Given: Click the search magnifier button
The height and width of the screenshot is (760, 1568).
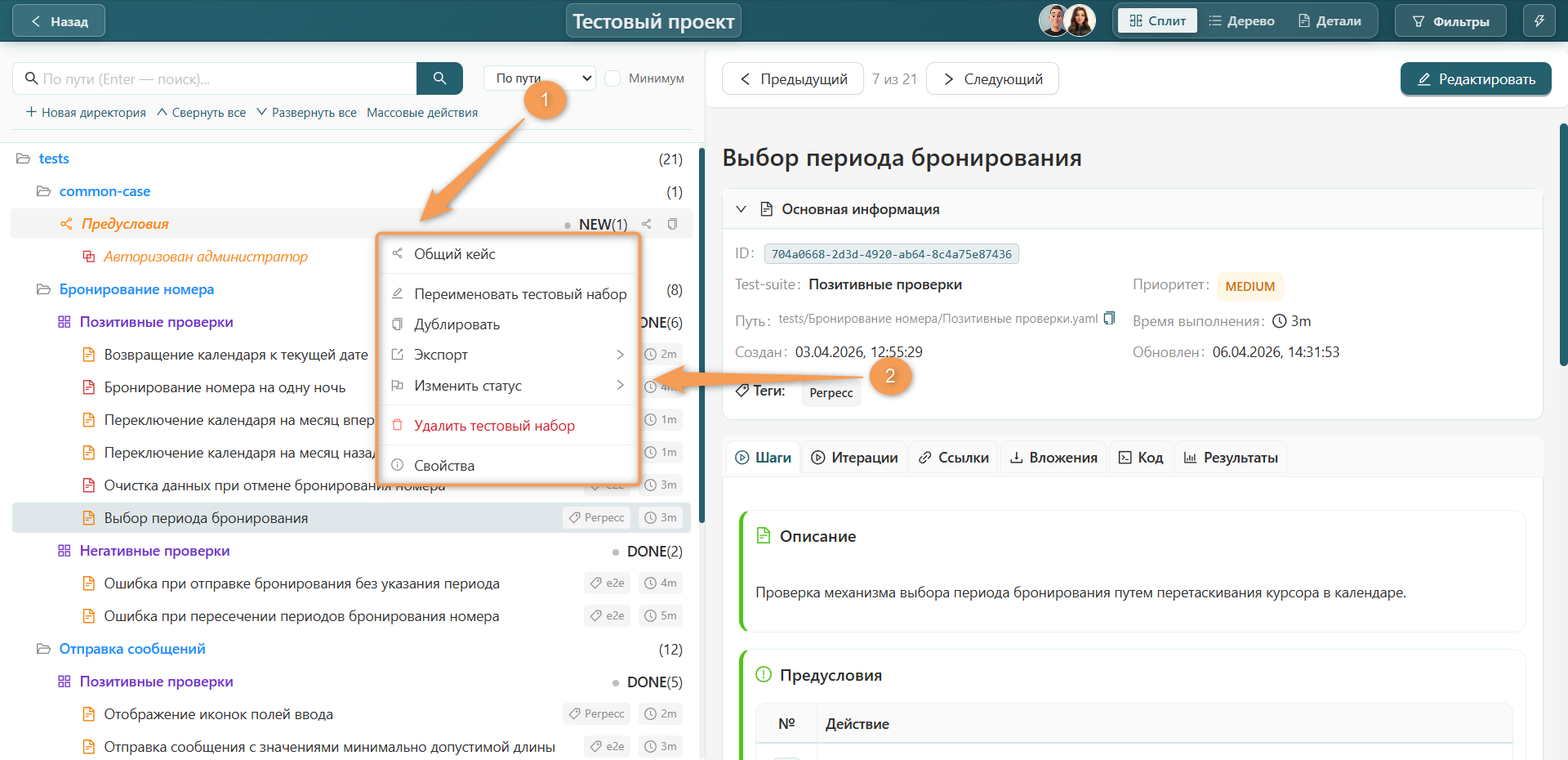Looking at the screenshot, I should (439, 78).
